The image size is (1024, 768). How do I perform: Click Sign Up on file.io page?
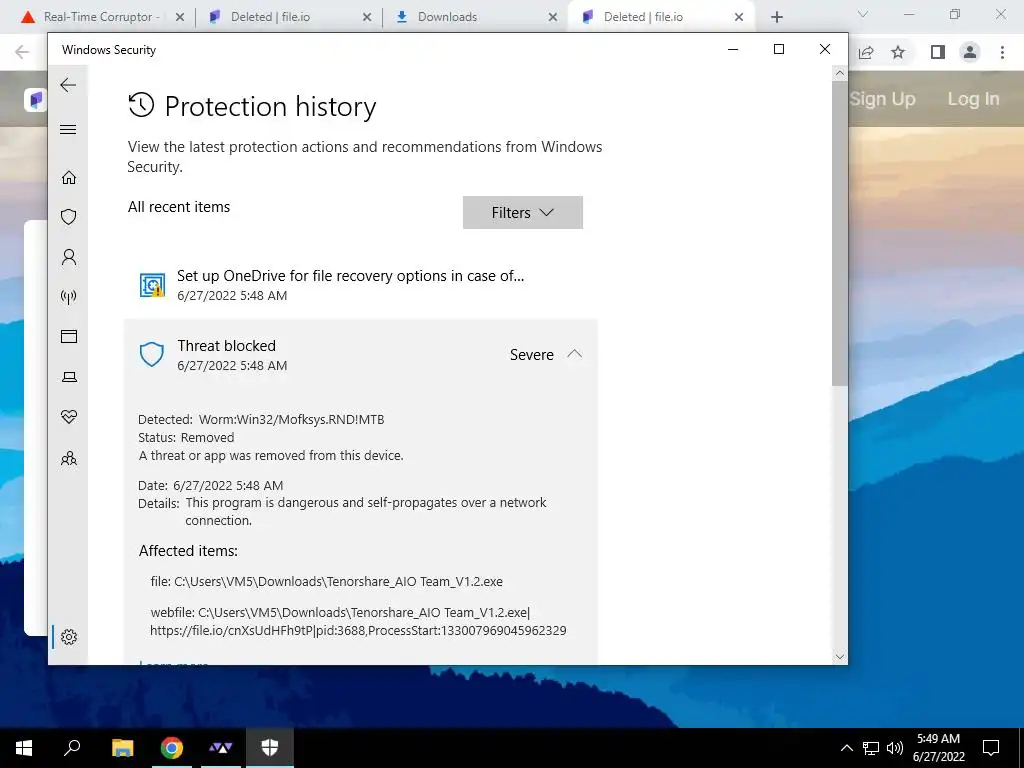(x=883, y=99)
